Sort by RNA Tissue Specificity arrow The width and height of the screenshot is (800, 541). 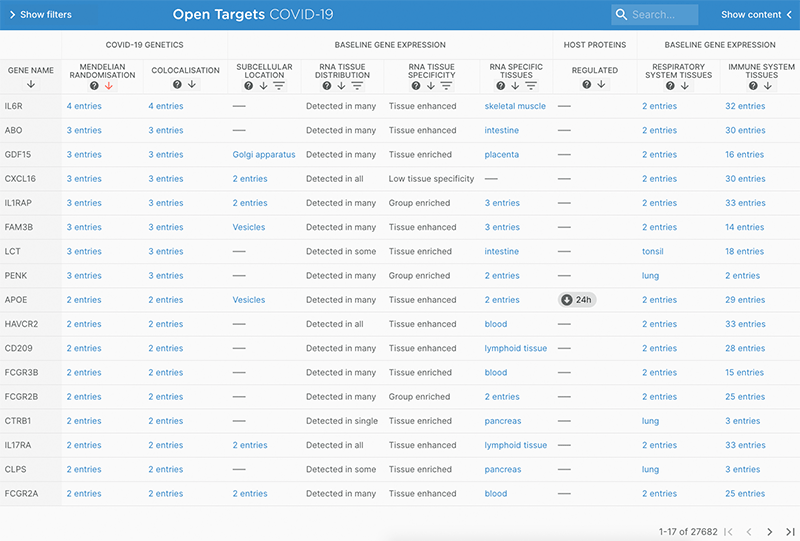(431, 86)
